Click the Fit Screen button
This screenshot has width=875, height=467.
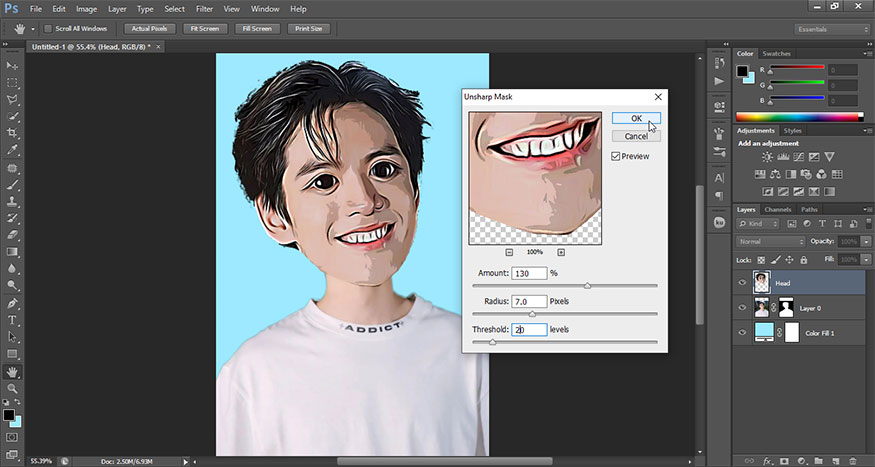[203, 28]
